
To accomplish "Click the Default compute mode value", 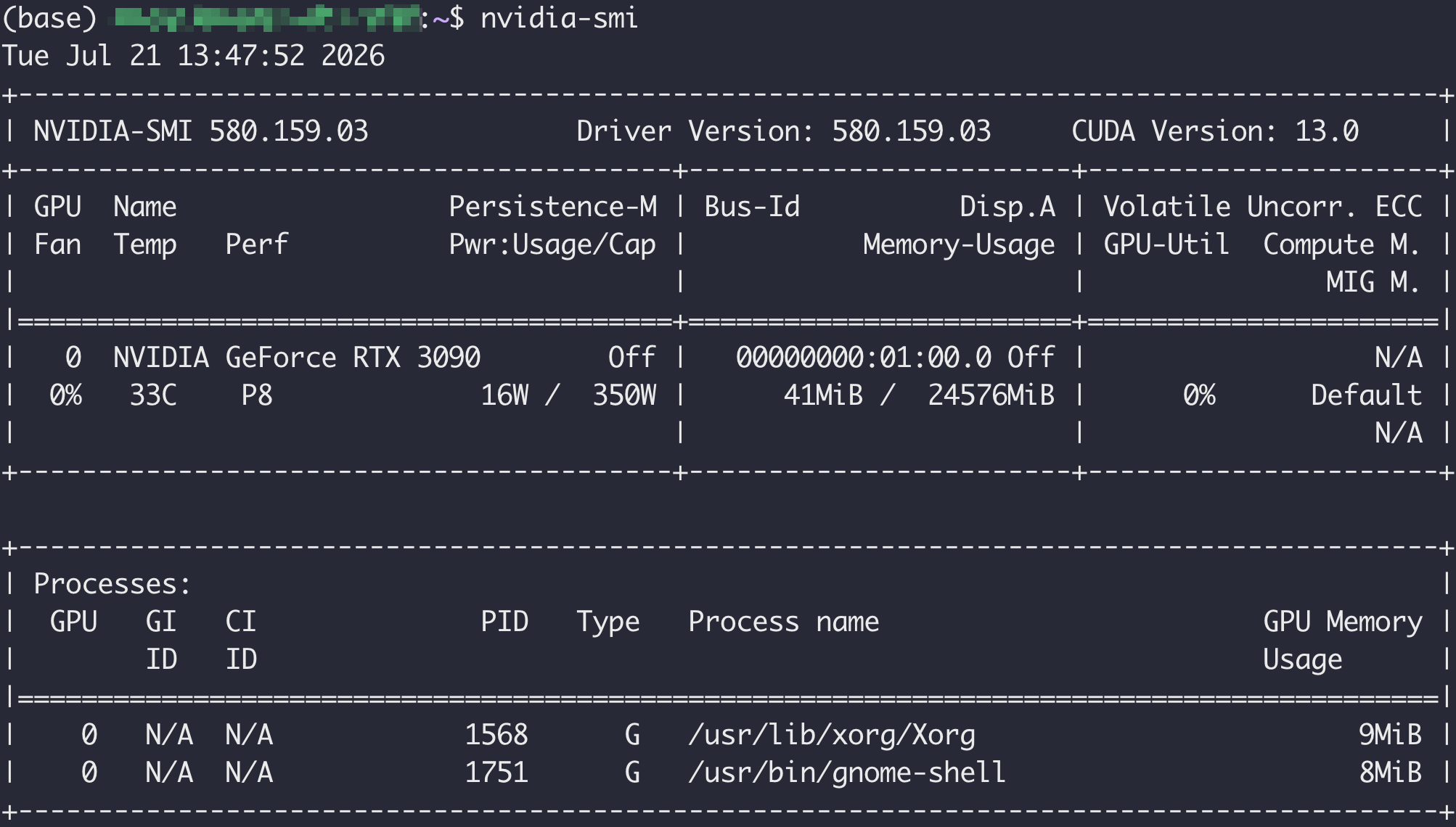I will click(x=1366, y=395).
